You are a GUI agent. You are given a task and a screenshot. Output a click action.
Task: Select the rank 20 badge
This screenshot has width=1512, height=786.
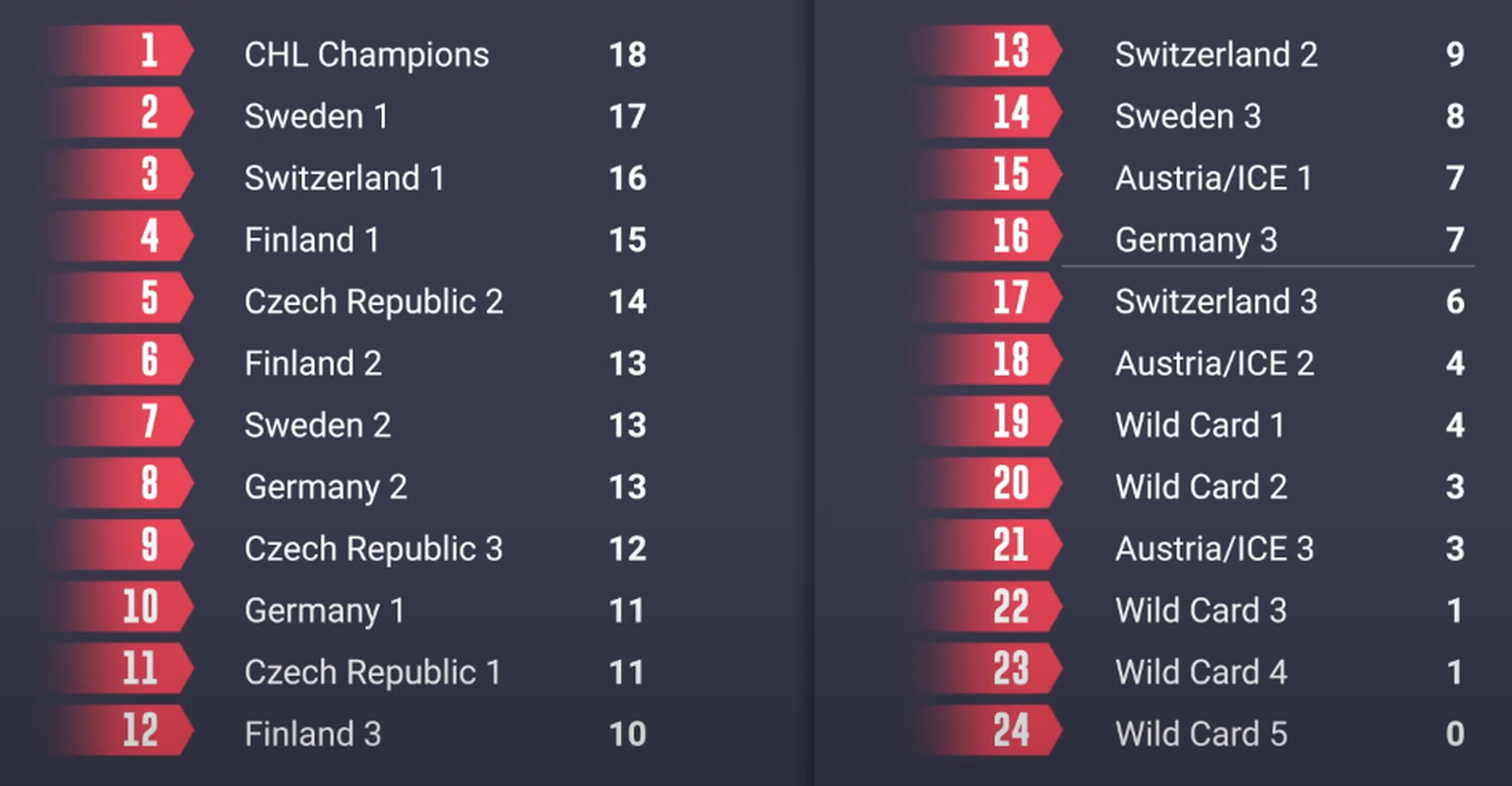click(x=1010, y=484)
